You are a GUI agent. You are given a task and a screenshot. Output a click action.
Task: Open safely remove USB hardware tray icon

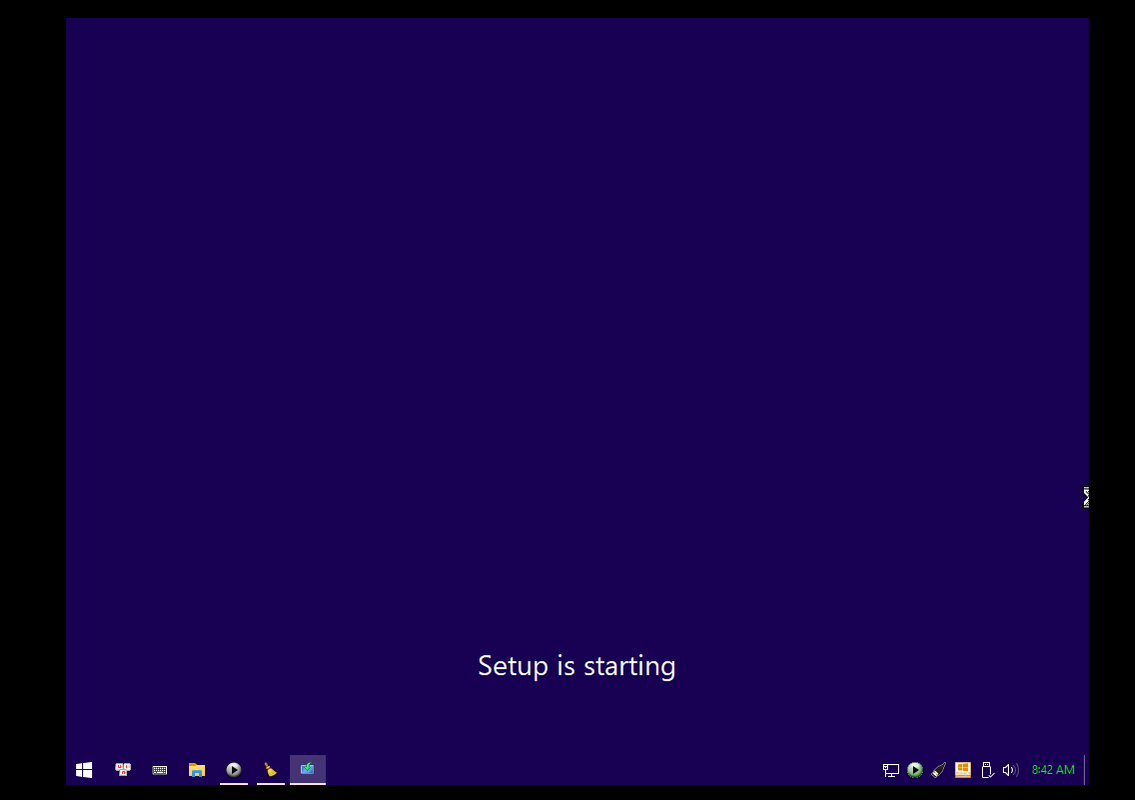pos(987,770)
